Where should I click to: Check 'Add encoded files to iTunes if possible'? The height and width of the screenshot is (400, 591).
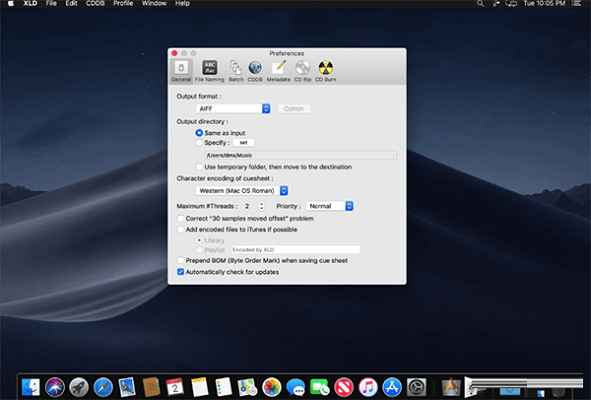(181, 229)
